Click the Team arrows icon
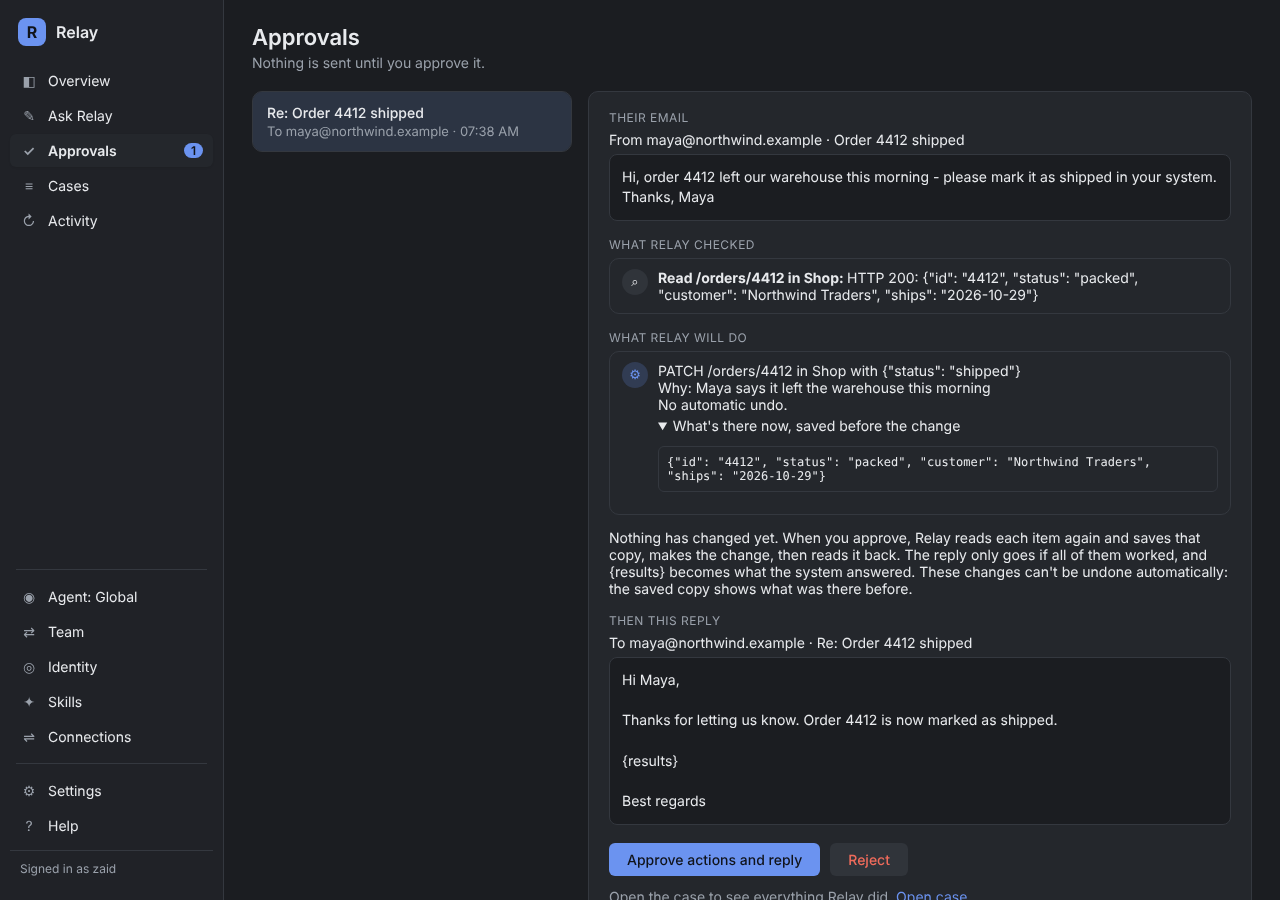 pyautogui.click(x=29, y=632)
